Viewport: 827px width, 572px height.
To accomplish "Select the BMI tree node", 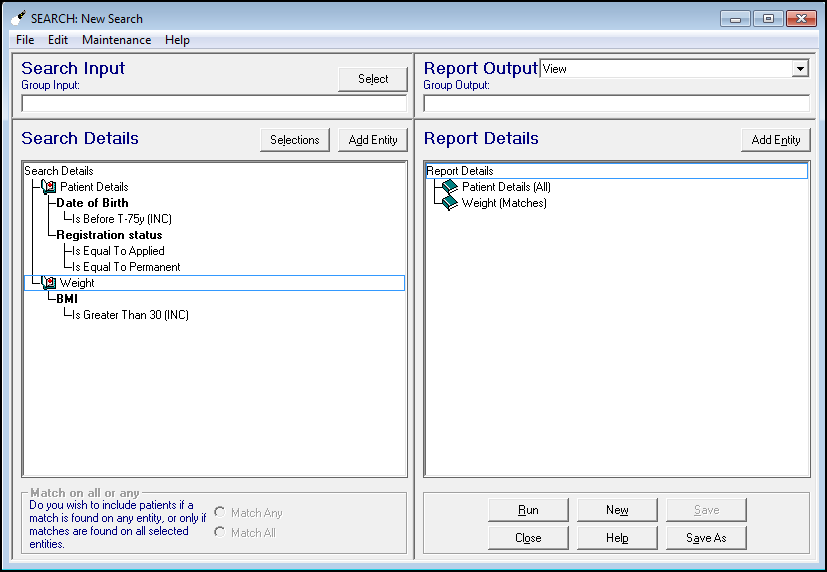I will (x=67, y=299).
